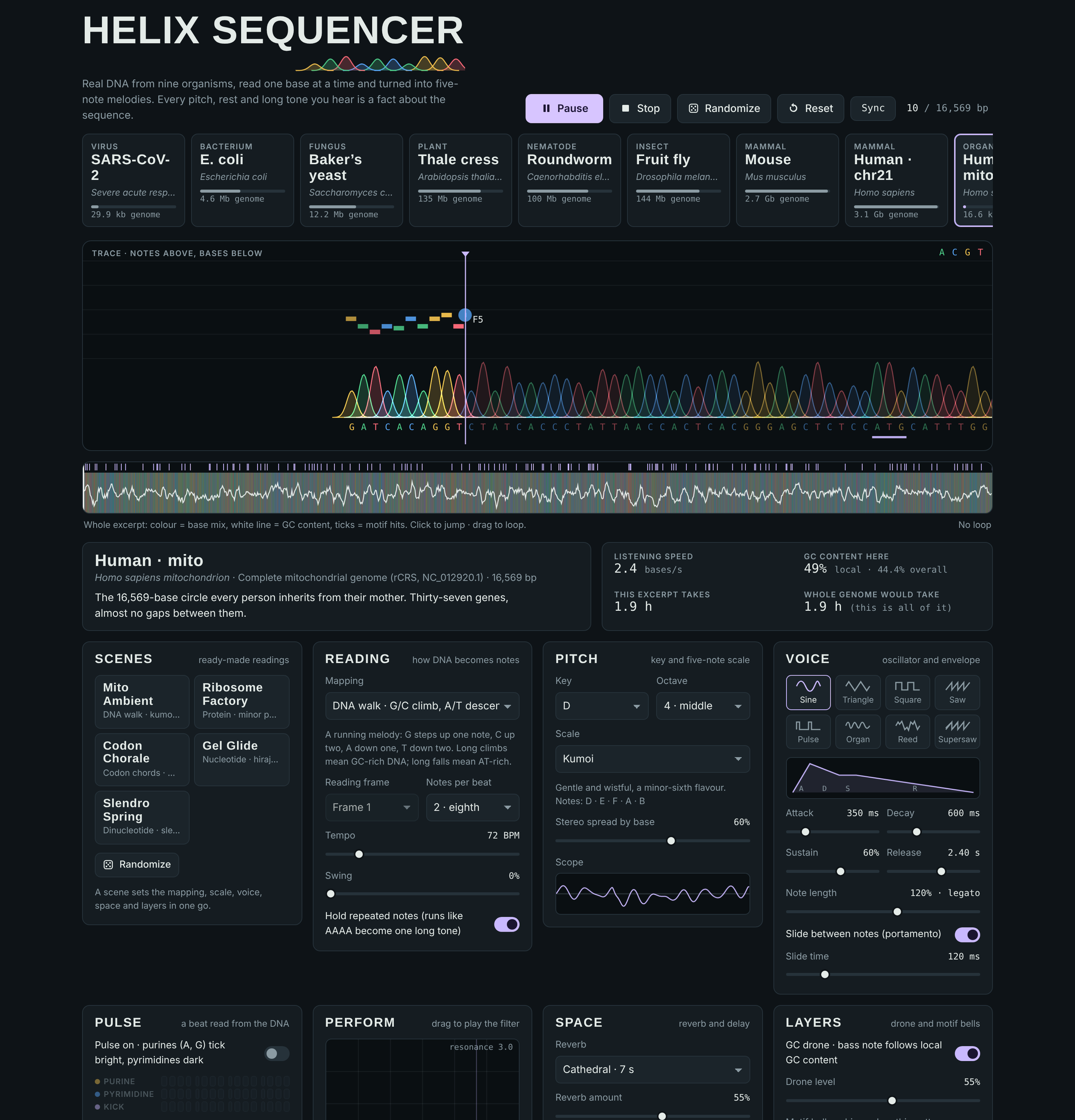
Task: Load the Ribosome Factory scene
Action: pyautogui.click(x=242, y=702)
